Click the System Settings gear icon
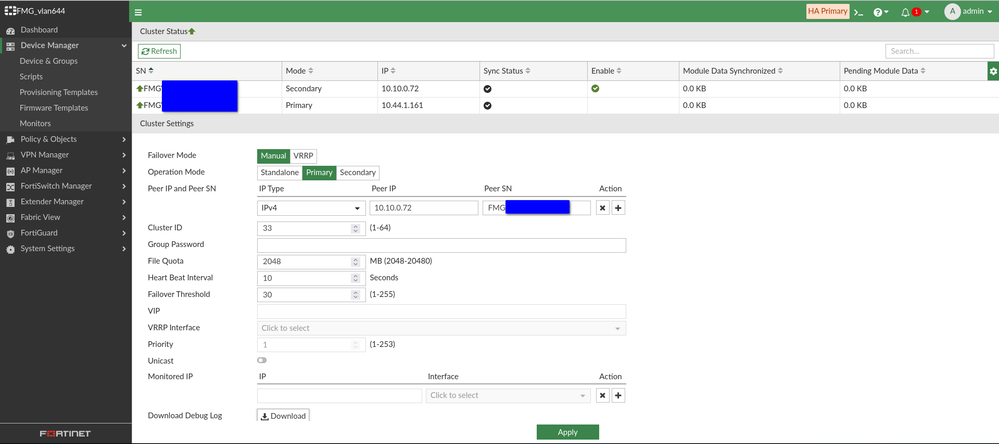Viewport: 999px width, 444px height. click(10, 249)
